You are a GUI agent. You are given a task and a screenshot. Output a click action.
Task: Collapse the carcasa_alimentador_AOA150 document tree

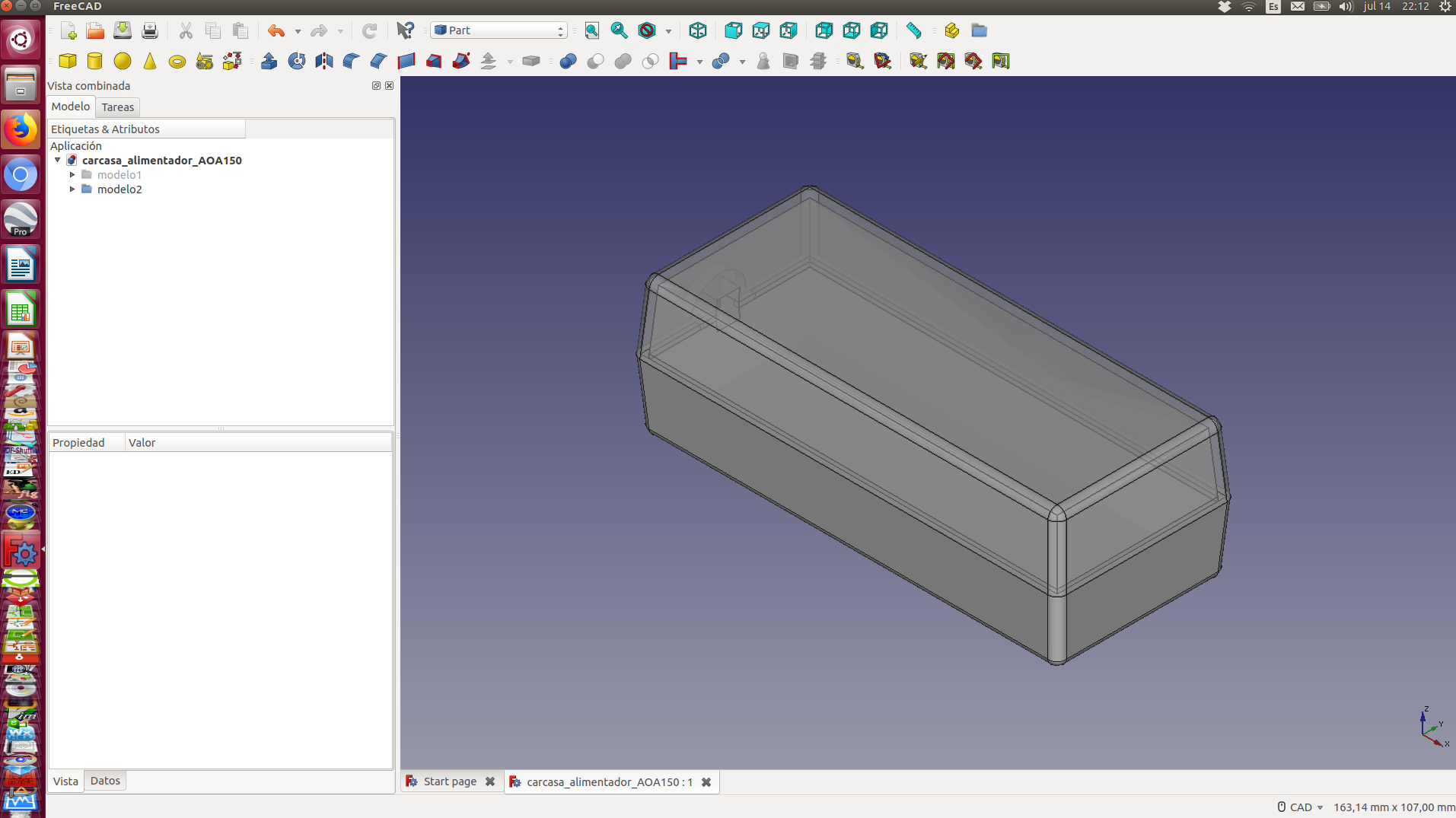coord(58,161)
